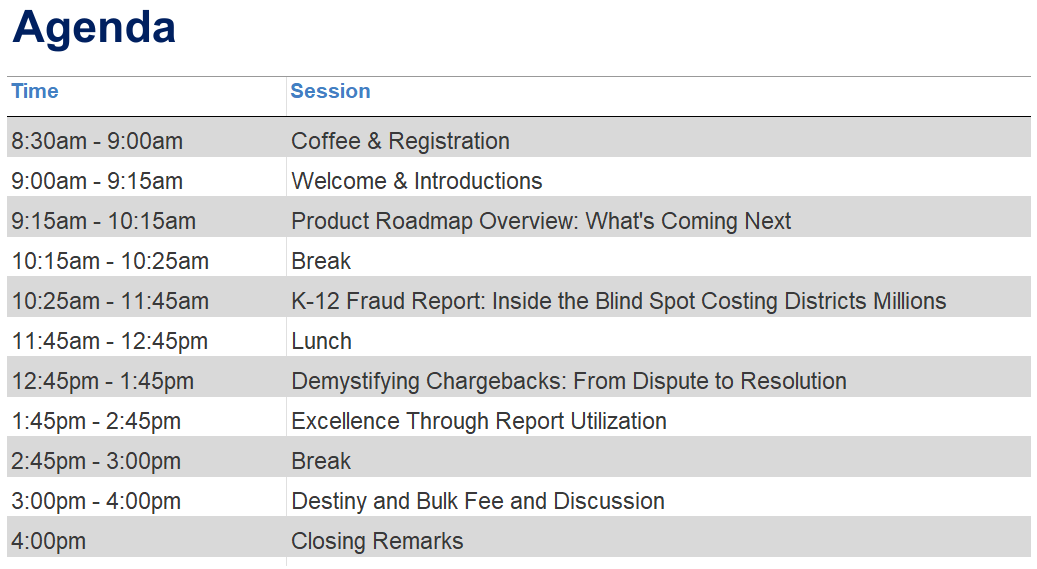The height and width of the screenshot is (569, 1037).
Task: Click the 11:45am - 12:45pm time slot
Action: pyautogui.click(x=110, y=341)
